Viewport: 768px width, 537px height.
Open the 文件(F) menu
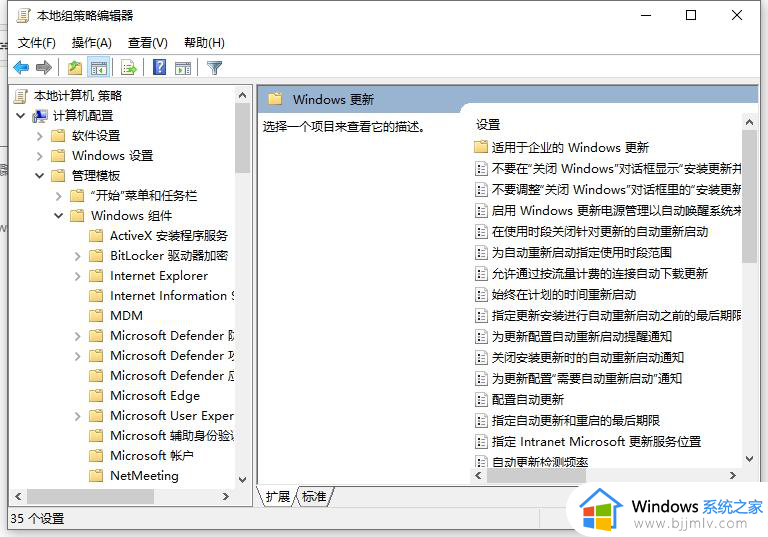(x=37, y=43)
